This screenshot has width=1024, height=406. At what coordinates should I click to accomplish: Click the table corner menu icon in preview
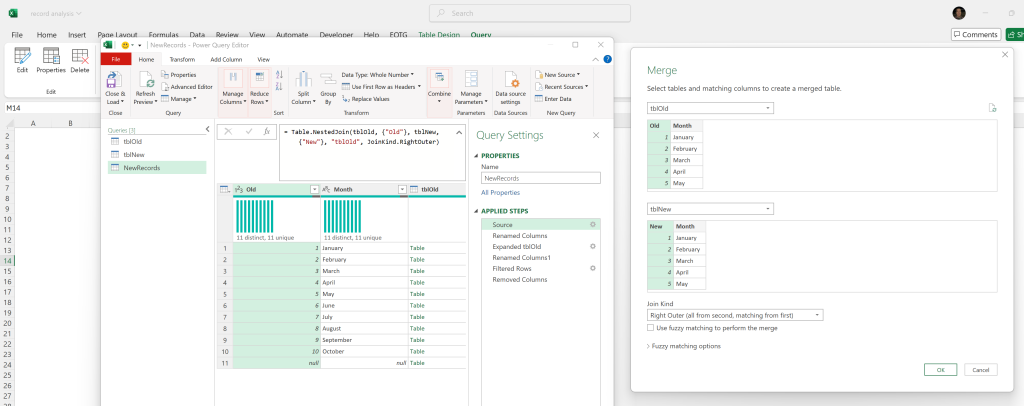(224, 189)
